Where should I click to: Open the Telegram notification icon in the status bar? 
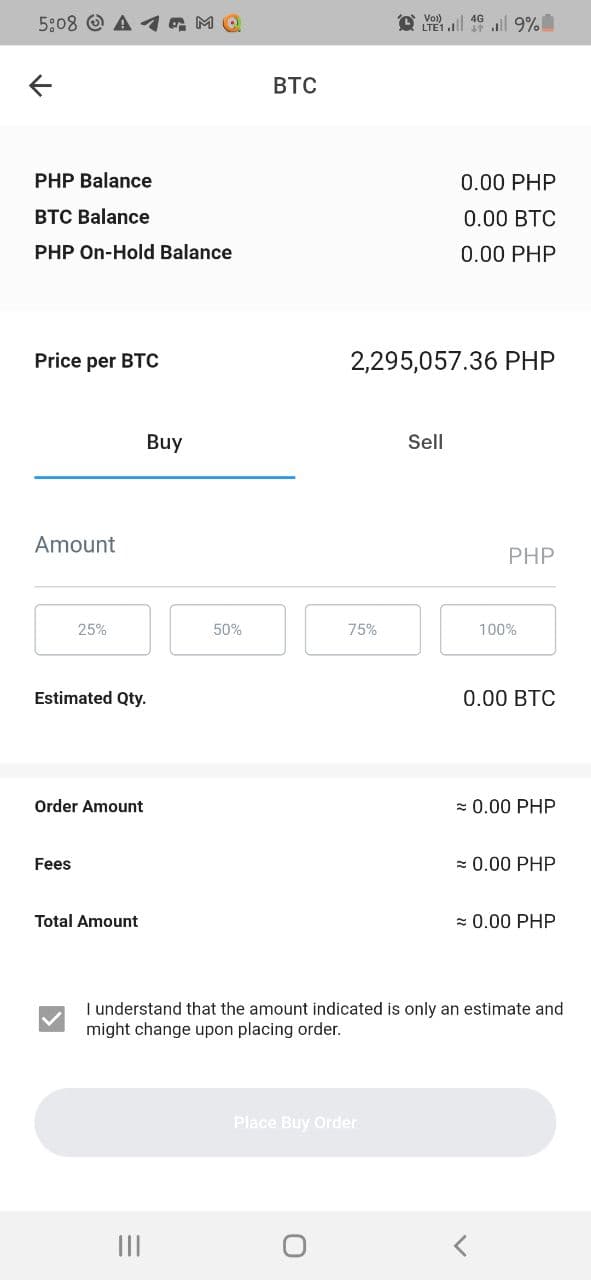tap(150, 23)
